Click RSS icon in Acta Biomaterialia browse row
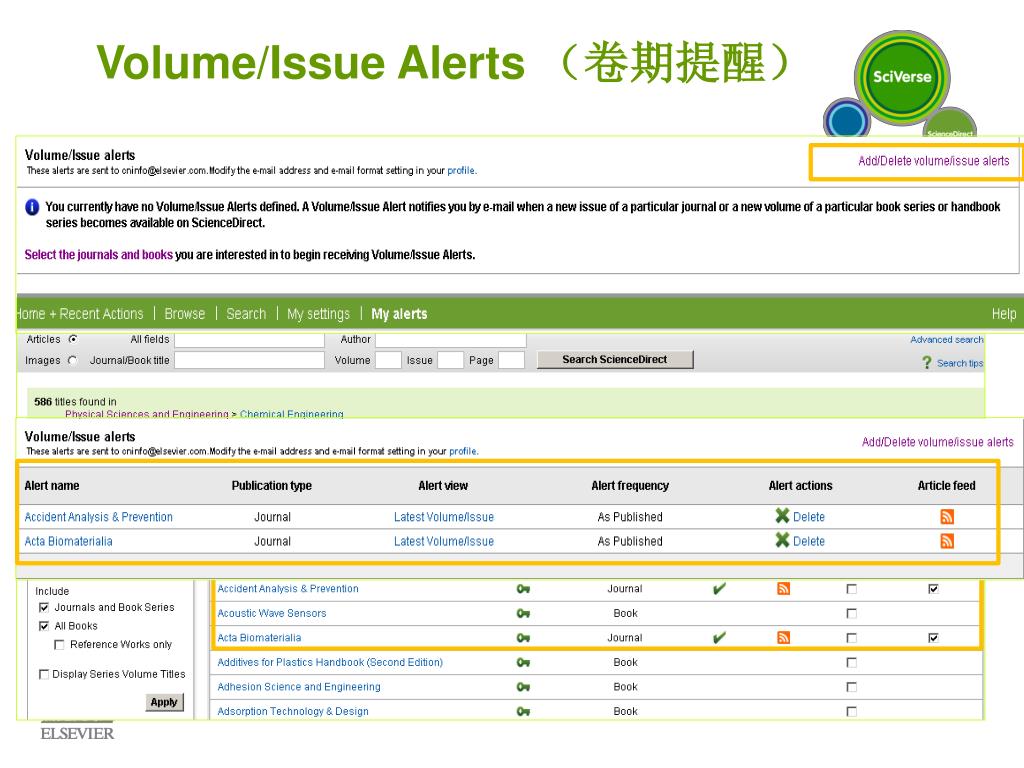The width and height of the screenshot is (1024, 768). (x=784, y=637)
